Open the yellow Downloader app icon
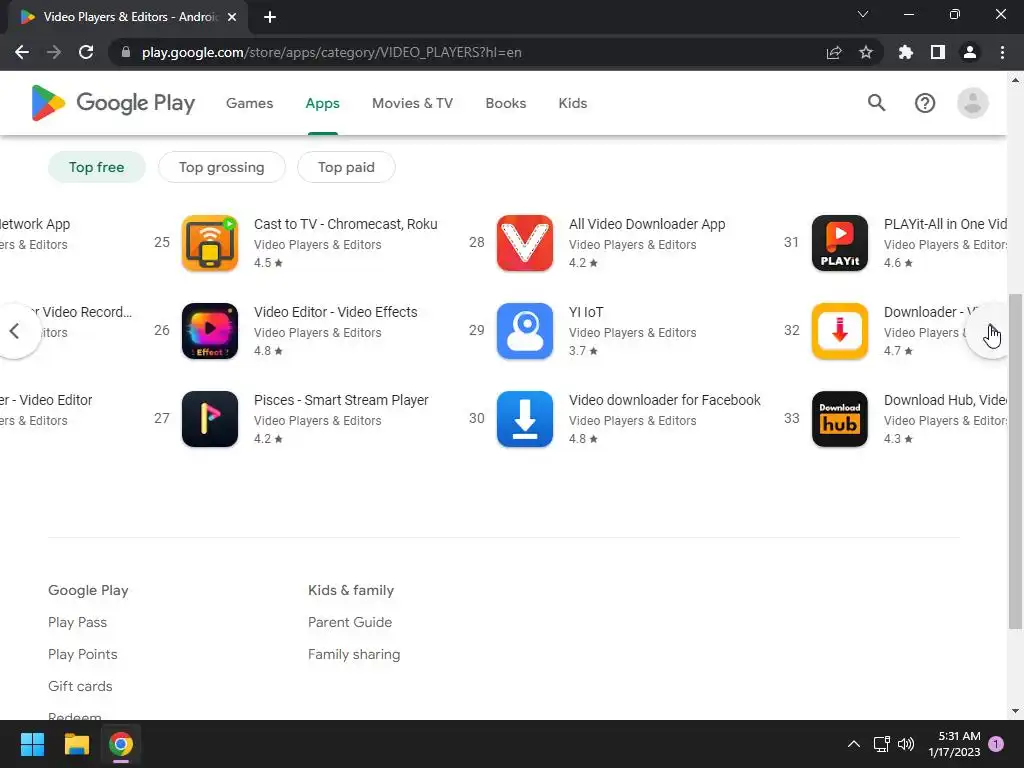1024x768 pixels. [840, 331]
